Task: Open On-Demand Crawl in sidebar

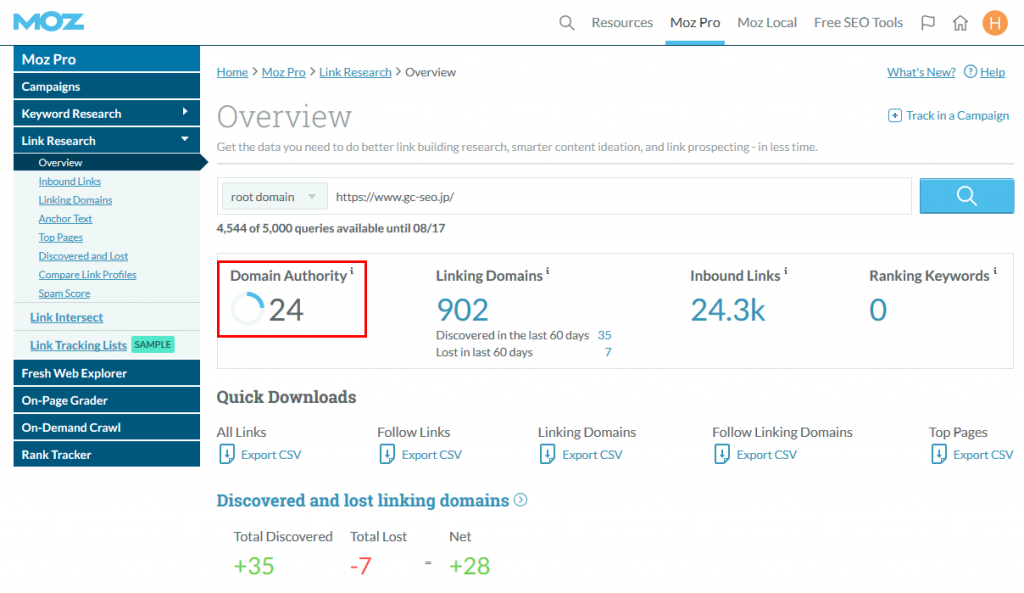Action: [x=106, y=427]
